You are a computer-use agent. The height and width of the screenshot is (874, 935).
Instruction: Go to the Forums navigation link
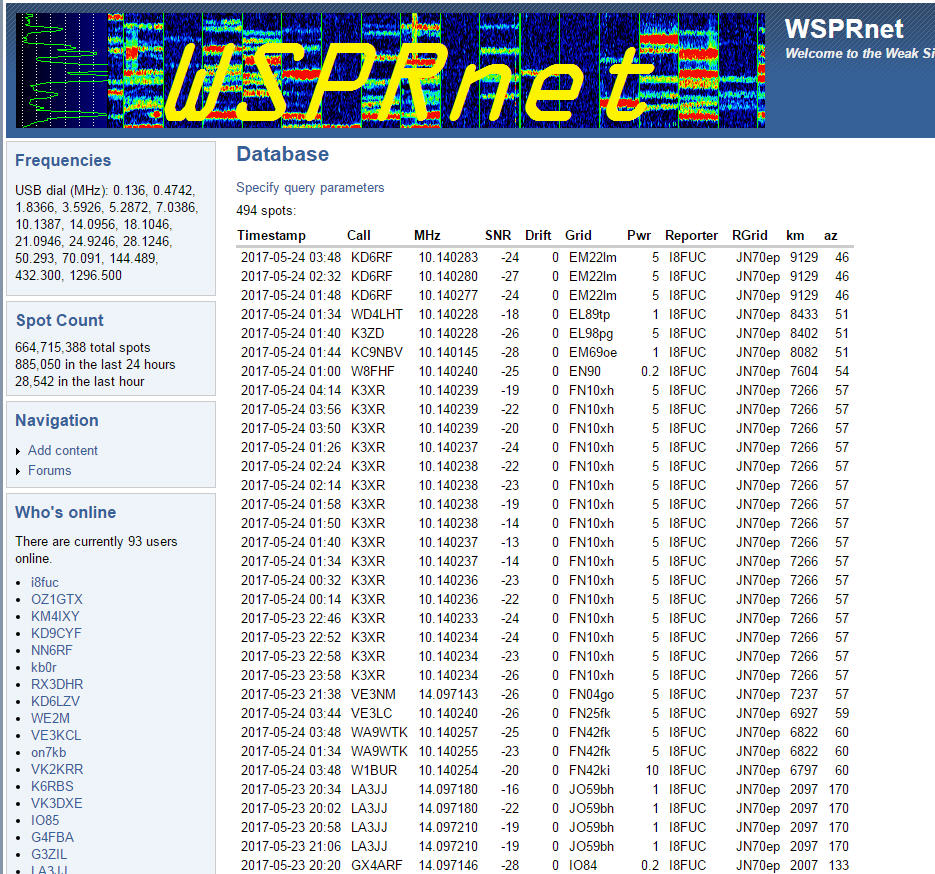pyautogui.click(x=49, y=470)
